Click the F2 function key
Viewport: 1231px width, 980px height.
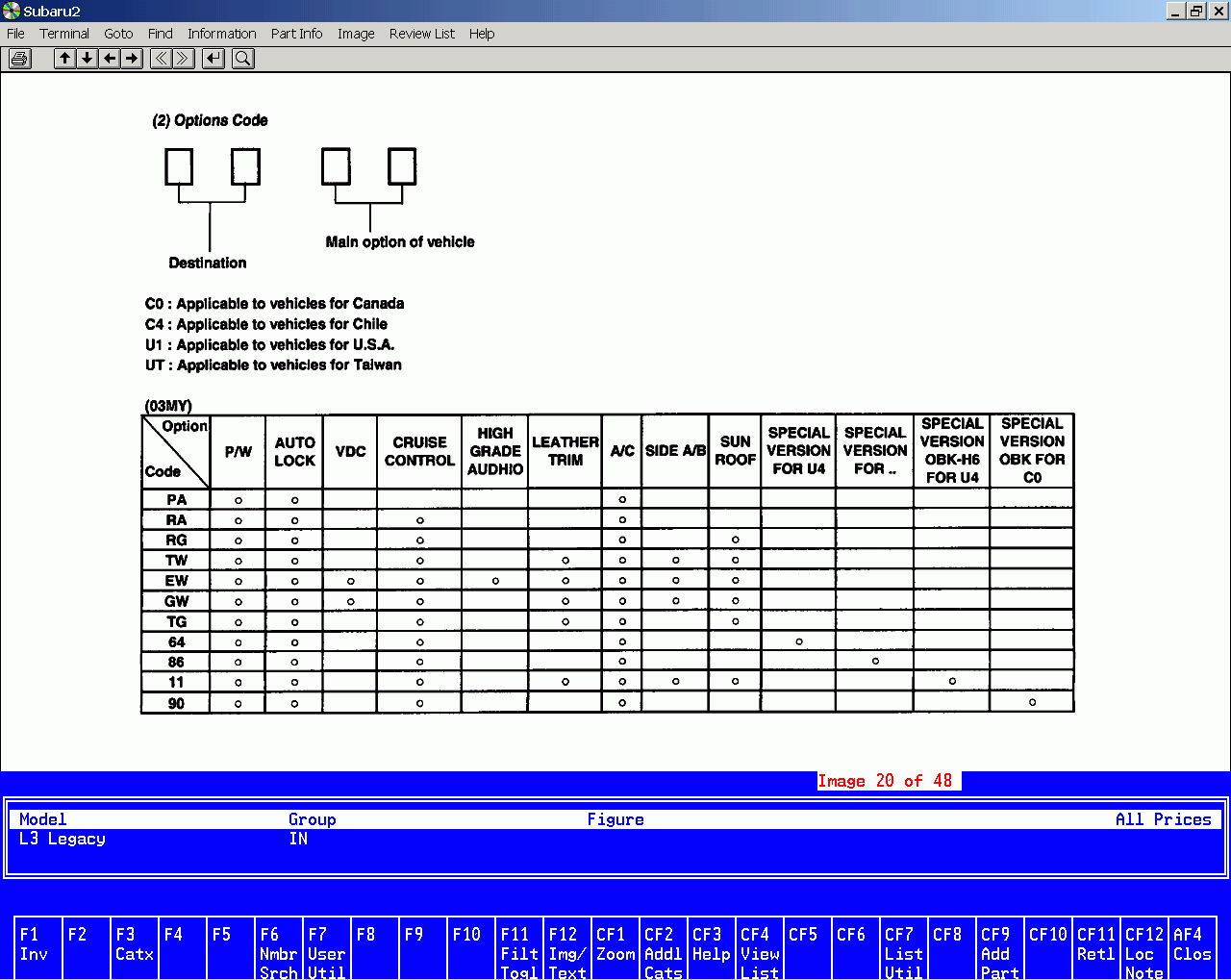click(x=87, y=948)
